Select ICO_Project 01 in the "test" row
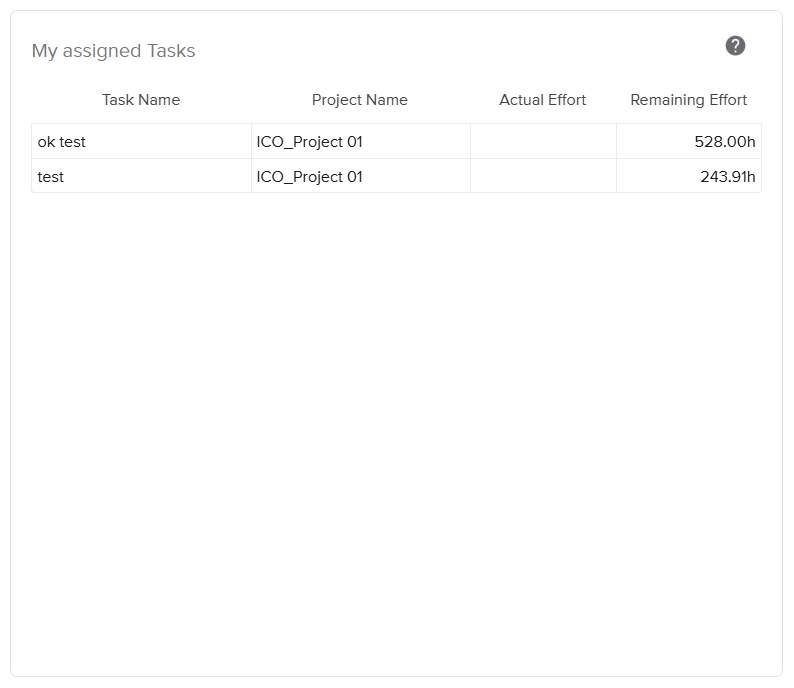Screen dimensions: 794x688 coord(309,177)
